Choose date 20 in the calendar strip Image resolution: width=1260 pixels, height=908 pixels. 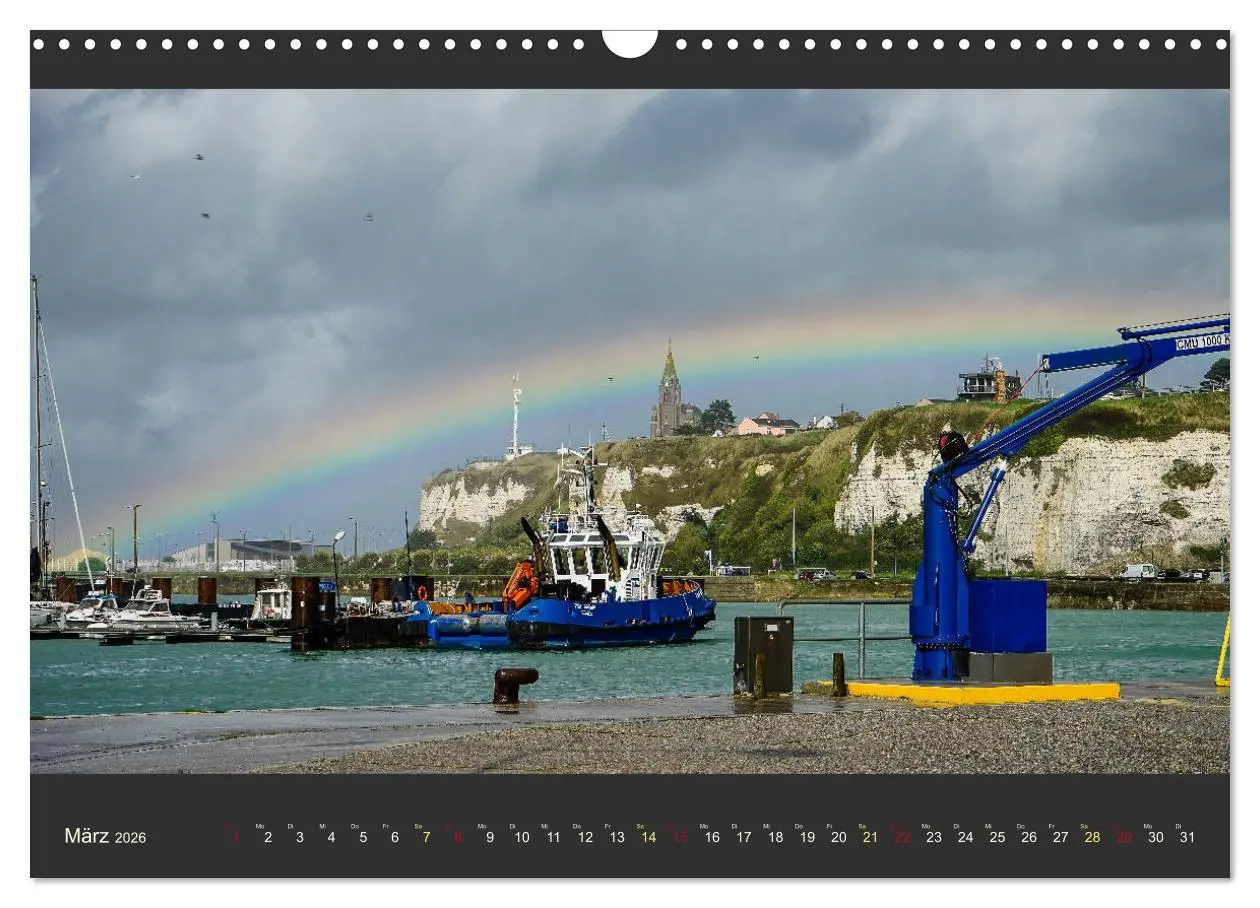coord(838,837)
